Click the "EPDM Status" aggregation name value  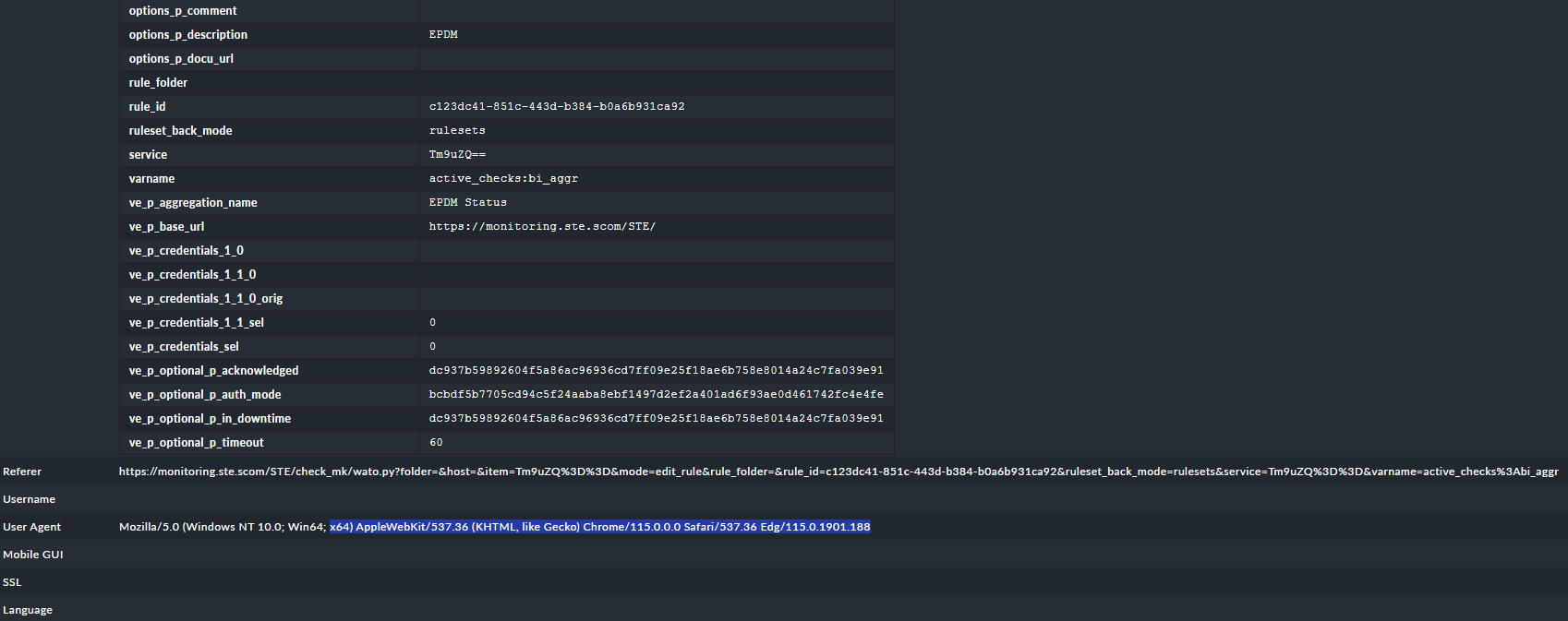click(468, 203)
